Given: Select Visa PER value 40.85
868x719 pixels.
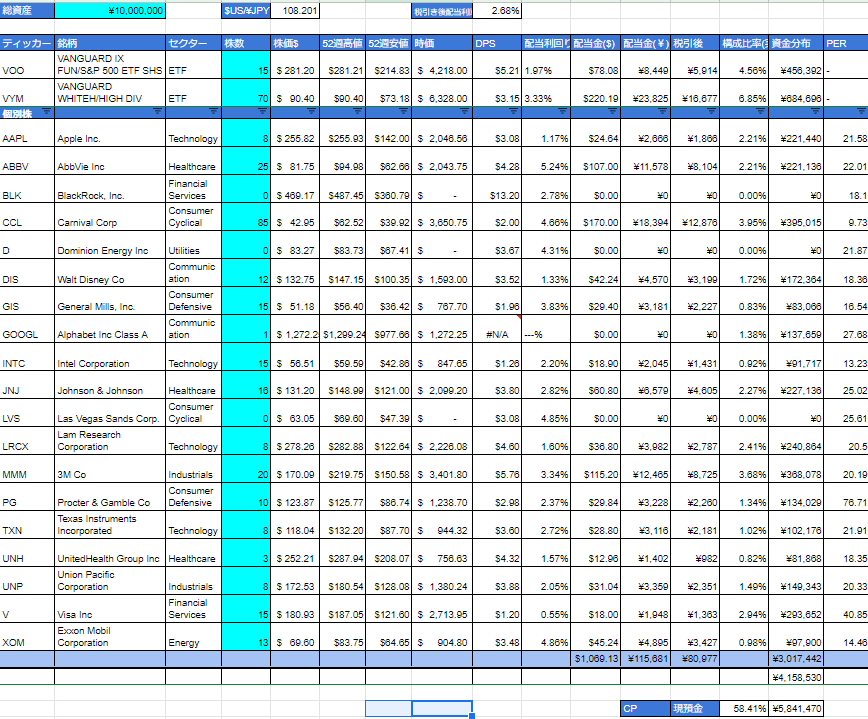Looking at the screenshot, I should tap(846, 609).
